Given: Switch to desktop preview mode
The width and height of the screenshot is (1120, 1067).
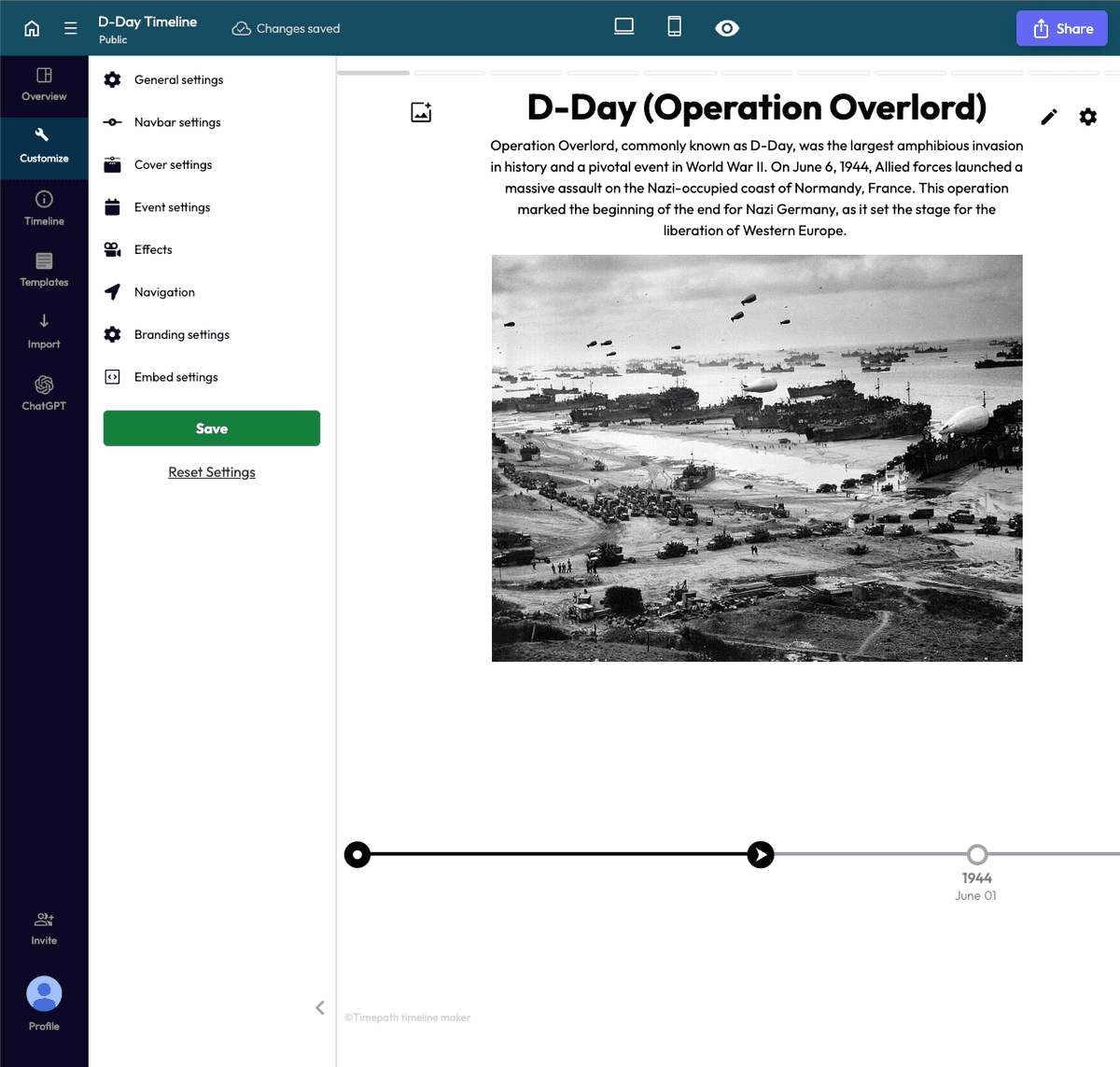Looking at the screenshot, I should 623,28.
